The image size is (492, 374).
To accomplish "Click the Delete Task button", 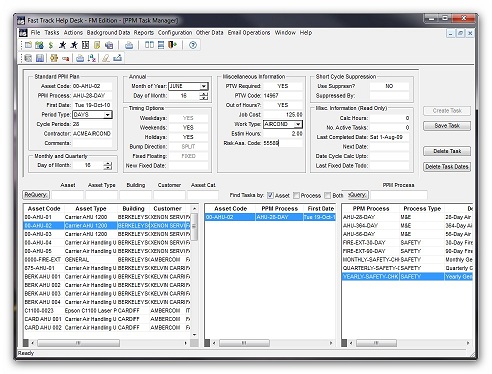I will pyautogui.click(x=447, y=151).
